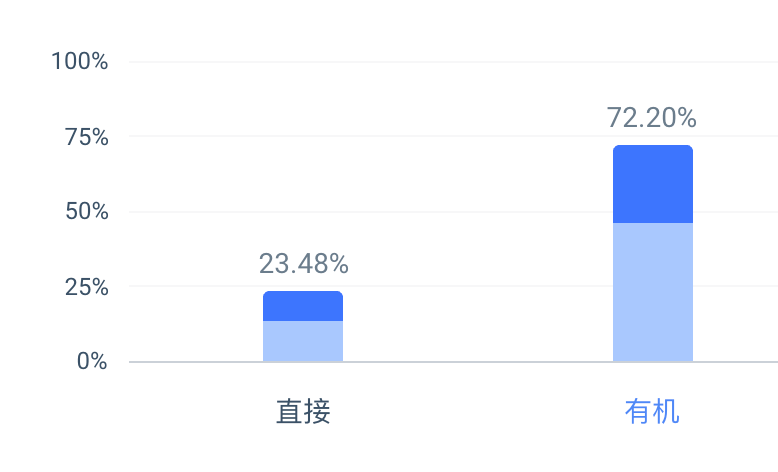Select the dark blue segment of 直接 bar
The width and height of the screenshot is (778, 472).
(303, 306)
